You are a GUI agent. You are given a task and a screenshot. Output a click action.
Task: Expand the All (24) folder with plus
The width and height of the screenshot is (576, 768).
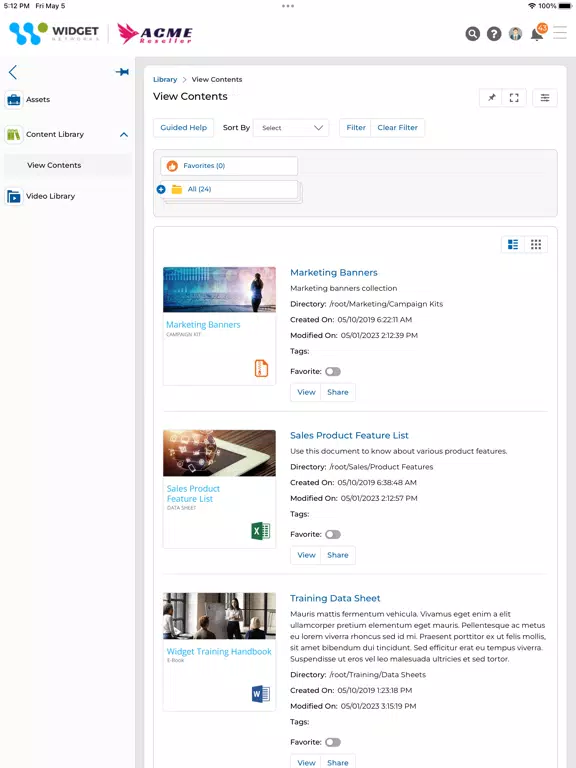pos(161,189)
